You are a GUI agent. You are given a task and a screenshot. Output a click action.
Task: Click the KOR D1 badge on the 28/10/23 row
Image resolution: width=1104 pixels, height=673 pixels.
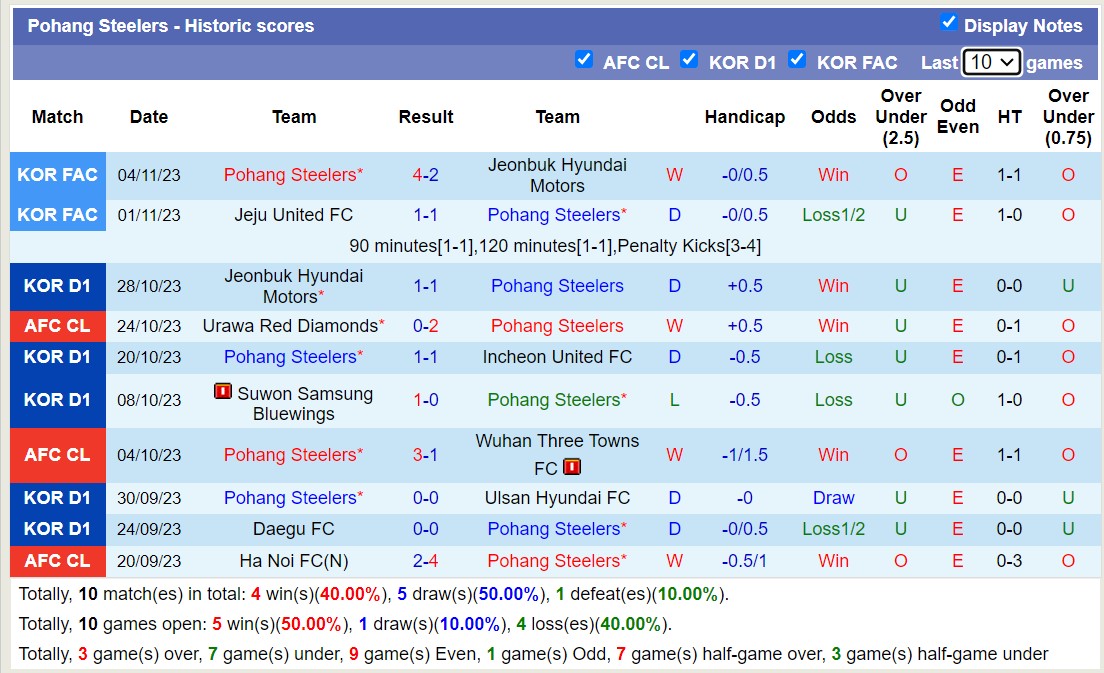[57, 285]
